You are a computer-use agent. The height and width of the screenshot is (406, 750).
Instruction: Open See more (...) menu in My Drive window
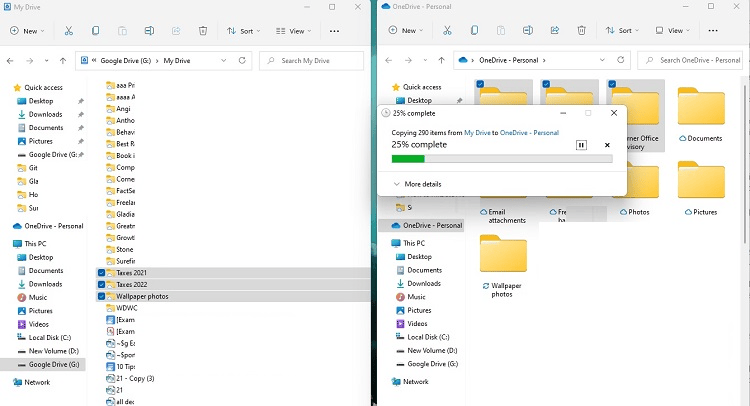coord(334,31)
